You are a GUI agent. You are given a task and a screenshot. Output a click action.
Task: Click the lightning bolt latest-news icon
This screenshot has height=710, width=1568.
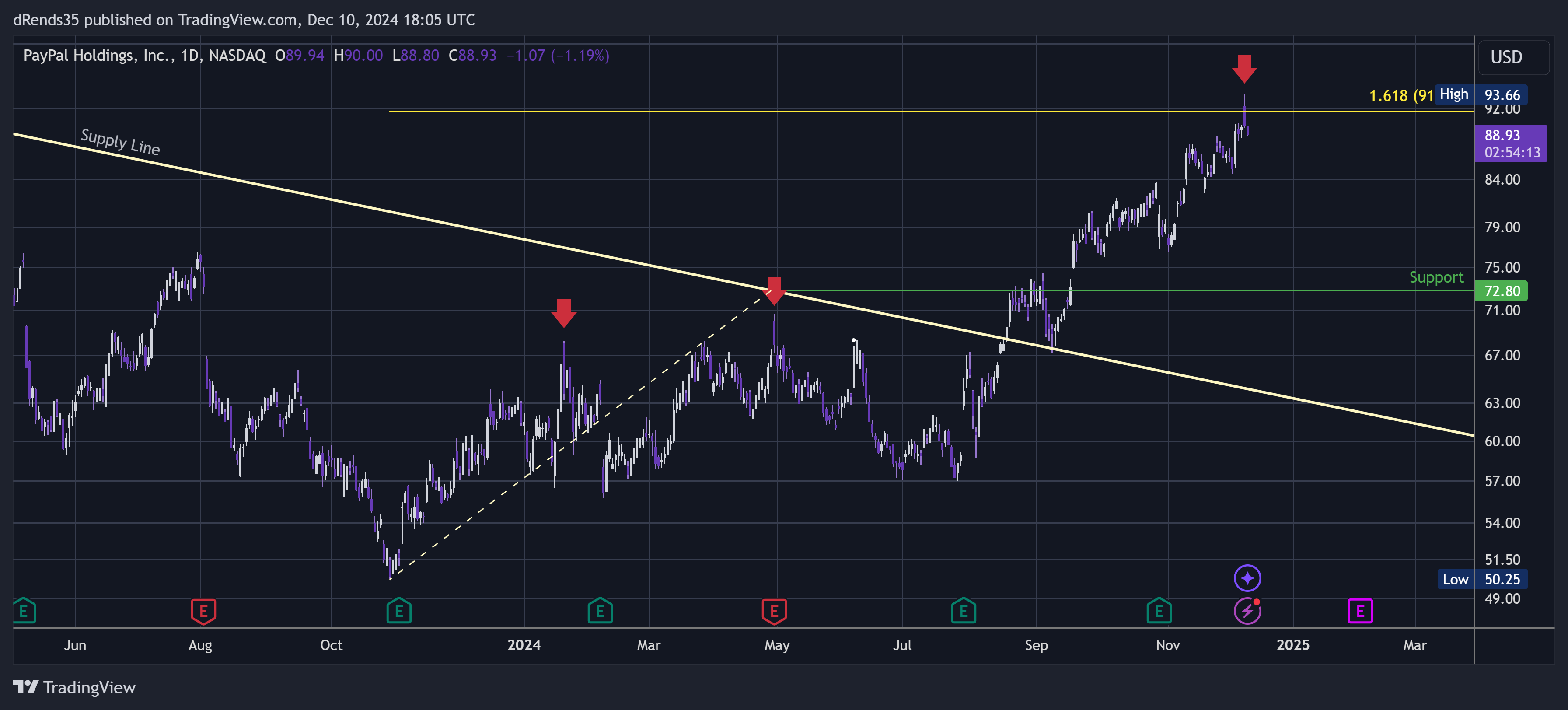(1247, 611)
